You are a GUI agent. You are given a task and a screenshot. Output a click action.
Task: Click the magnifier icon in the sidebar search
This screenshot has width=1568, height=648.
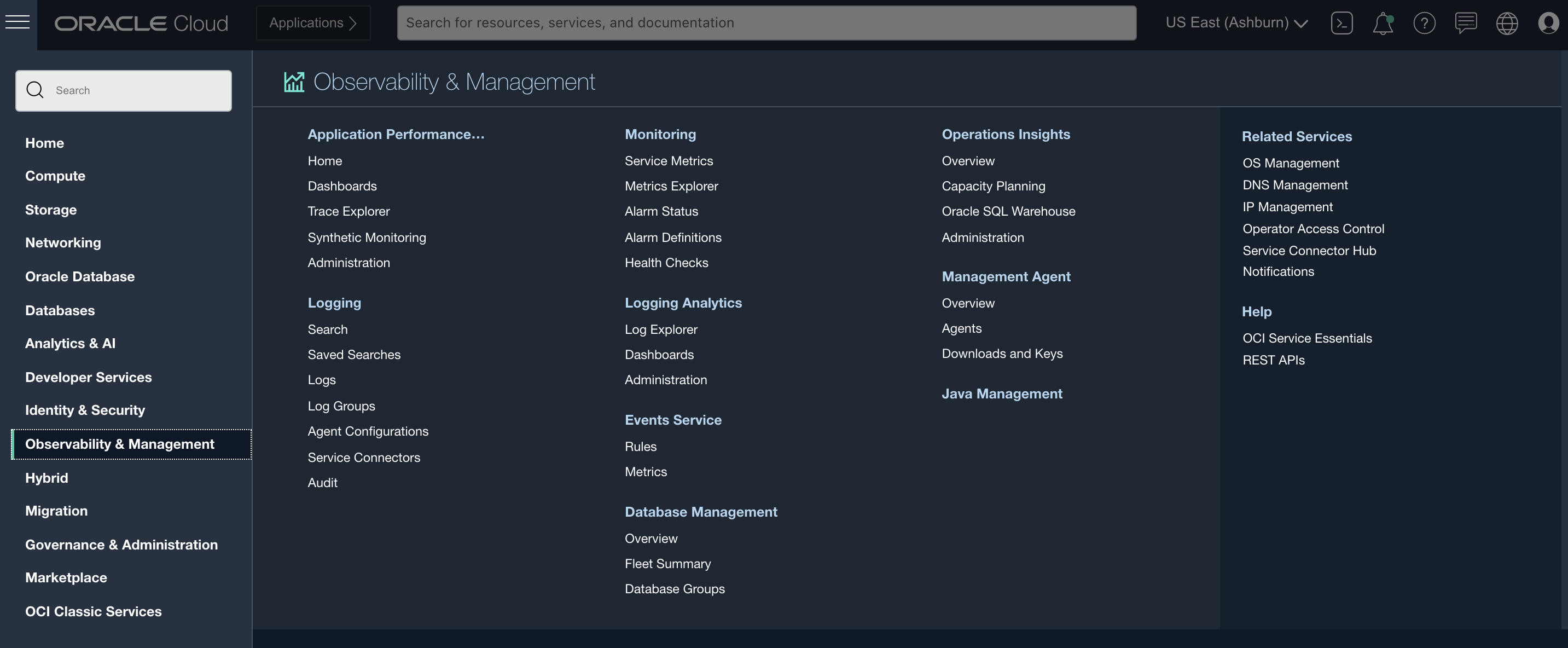tap(34, 90)
